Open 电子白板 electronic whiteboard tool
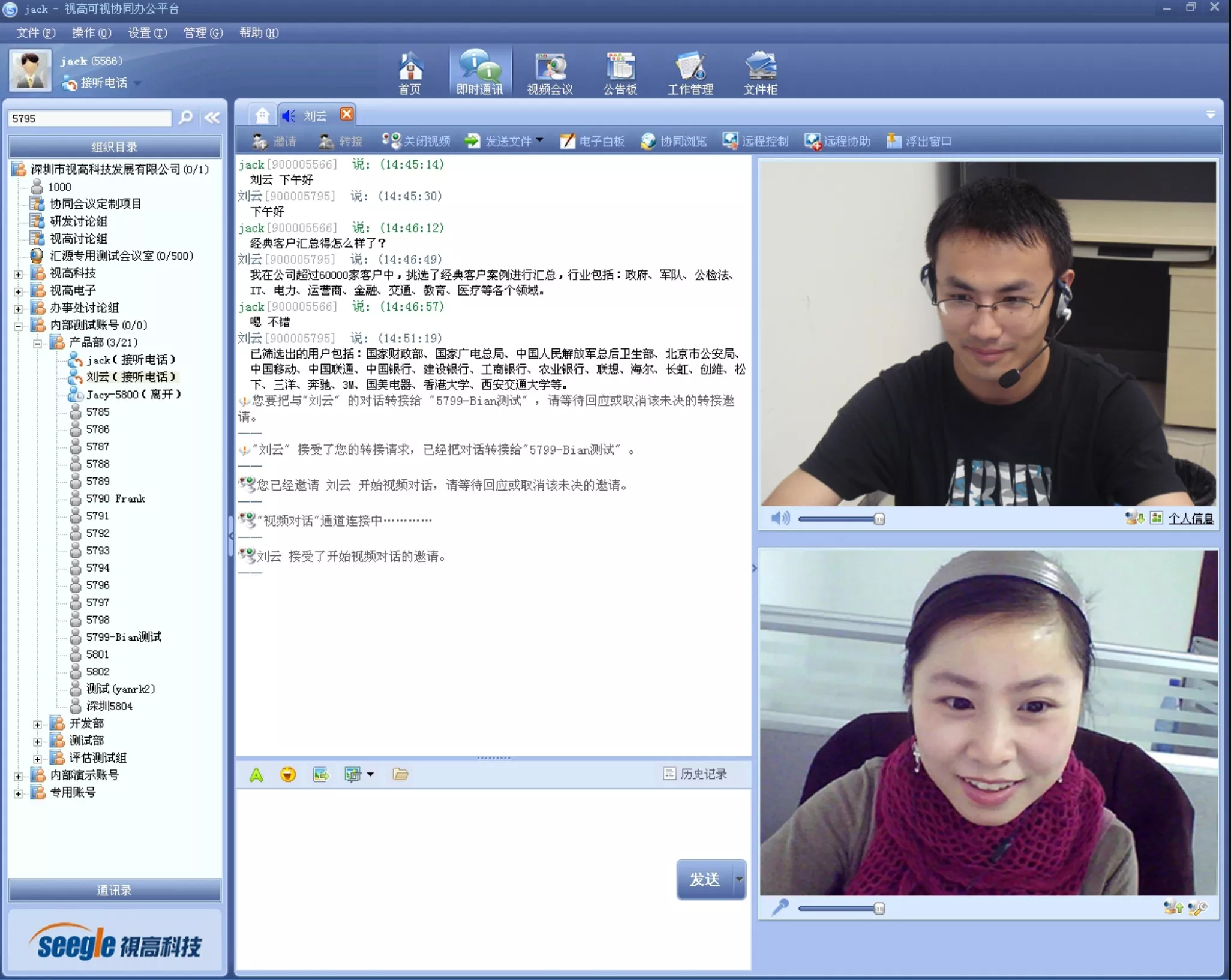The height and width of the screenshot is (980, 1231). [x=593, y=141]
